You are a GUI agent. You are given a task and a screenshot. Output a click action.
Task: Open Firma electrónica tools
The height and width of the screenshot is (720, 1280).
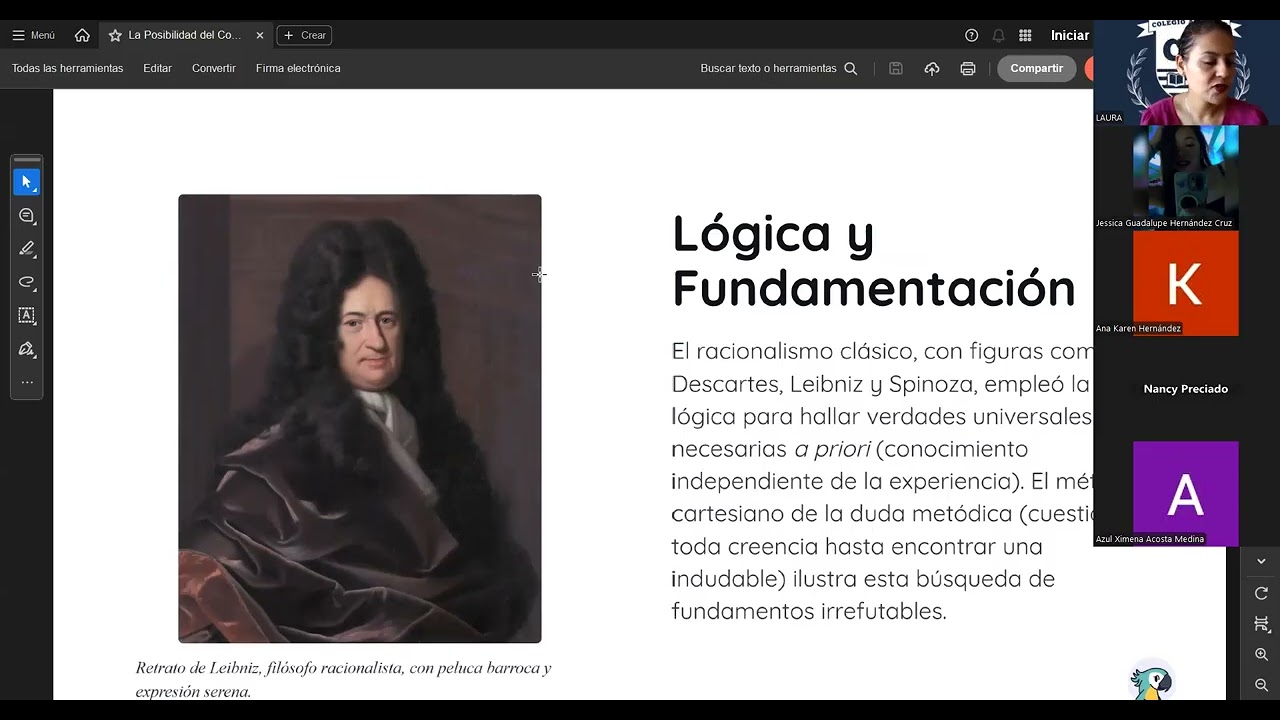[x=298, y=68]
